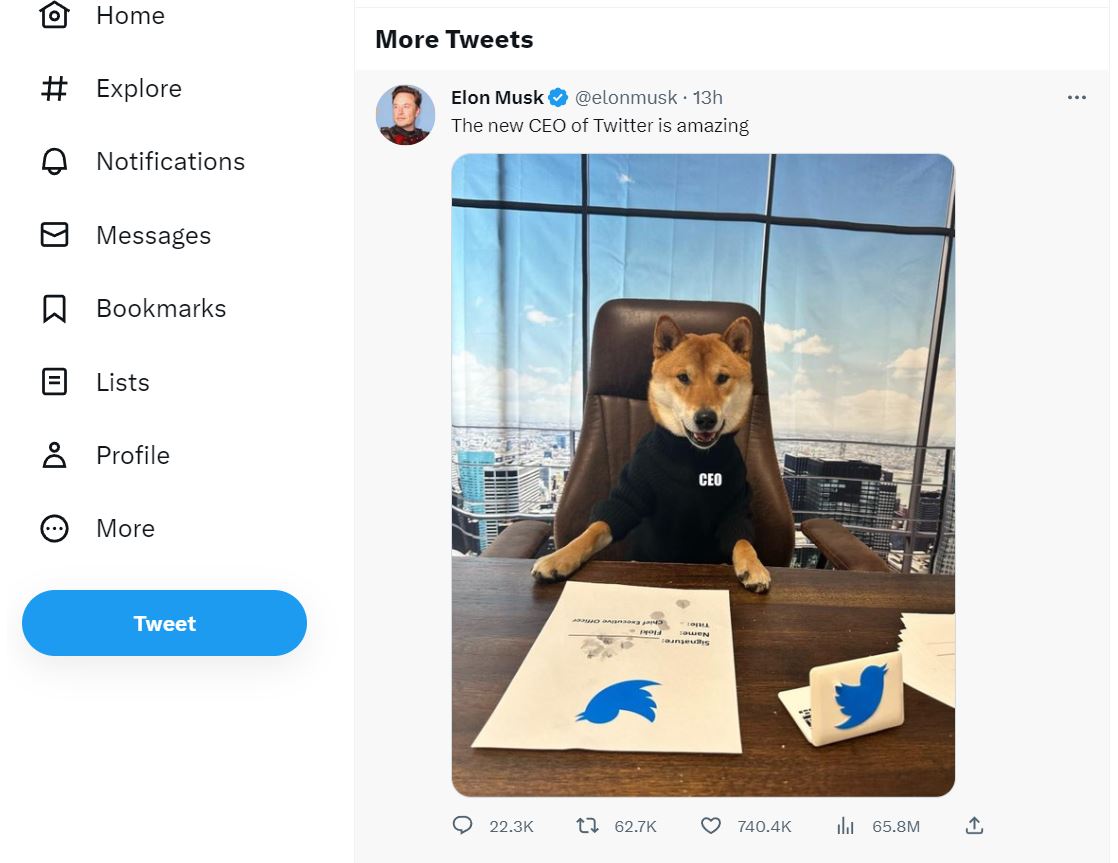Viewport: 1118px width, 863px height.
Task: Click the blue Tweet button
Action: point(165,623)
